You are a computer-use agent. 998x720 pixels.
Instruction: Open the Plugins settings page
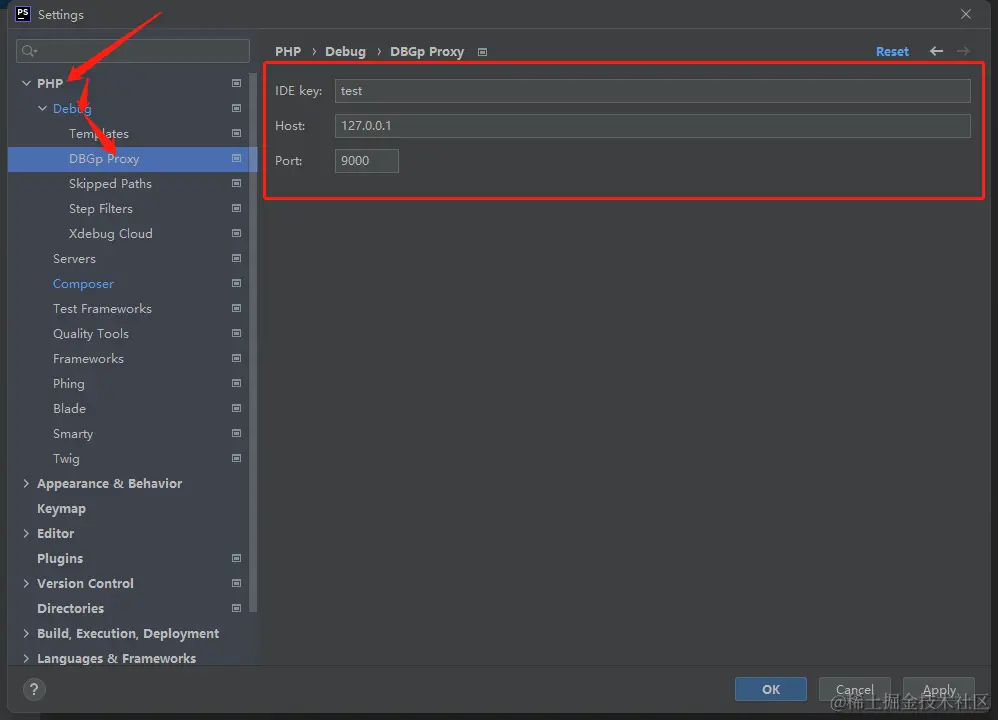(x=60, y=558)
